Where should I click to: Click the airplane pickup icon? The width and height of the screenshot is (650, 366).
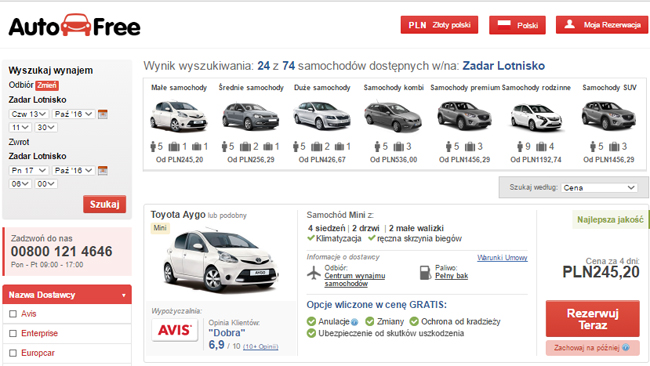click(x=314, y=273)
